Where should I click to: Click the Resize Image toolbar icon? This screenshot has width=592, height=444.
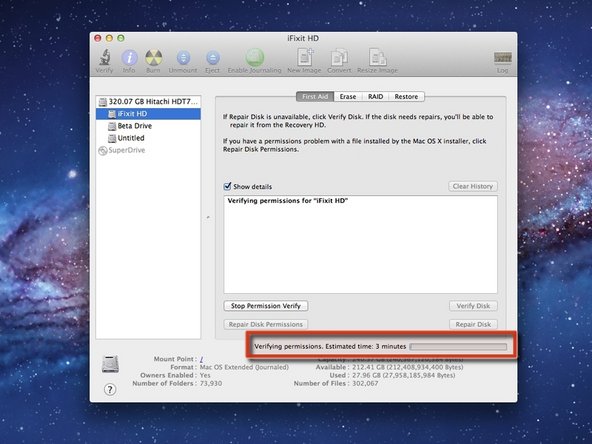tap(378, 57)
